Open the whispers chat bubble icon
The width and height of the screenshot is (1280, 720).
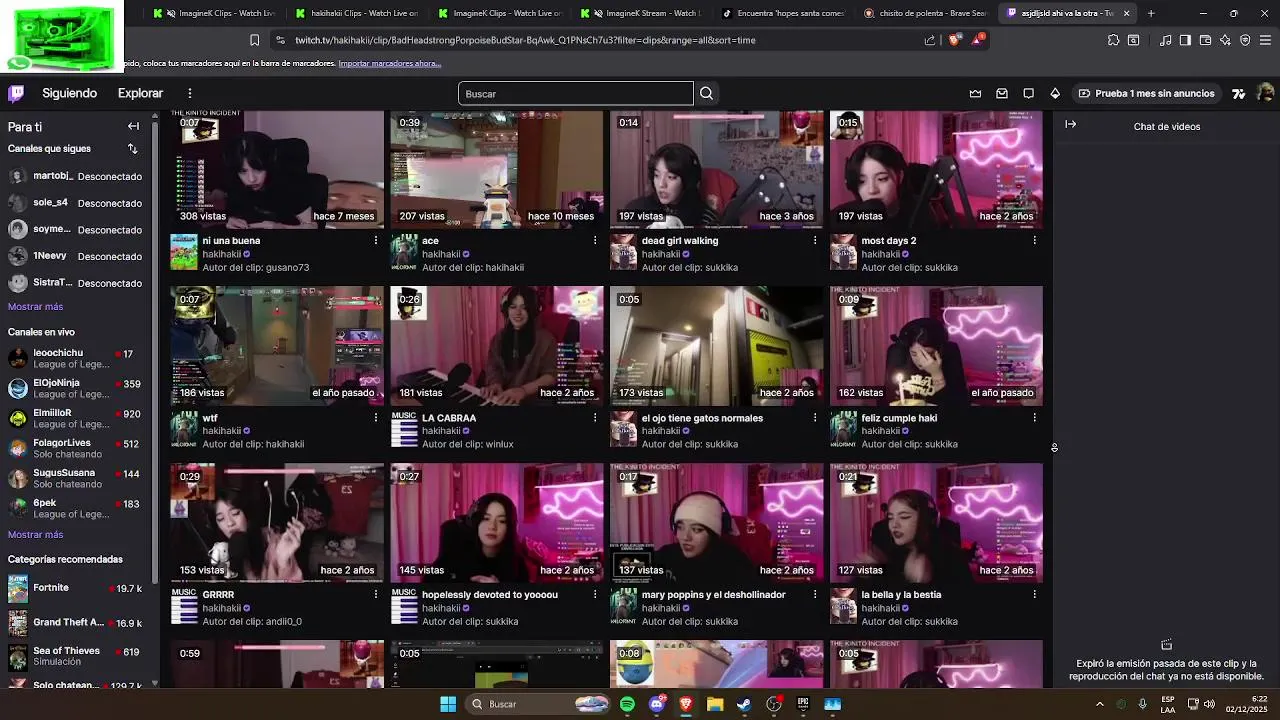click(1028, 93)
